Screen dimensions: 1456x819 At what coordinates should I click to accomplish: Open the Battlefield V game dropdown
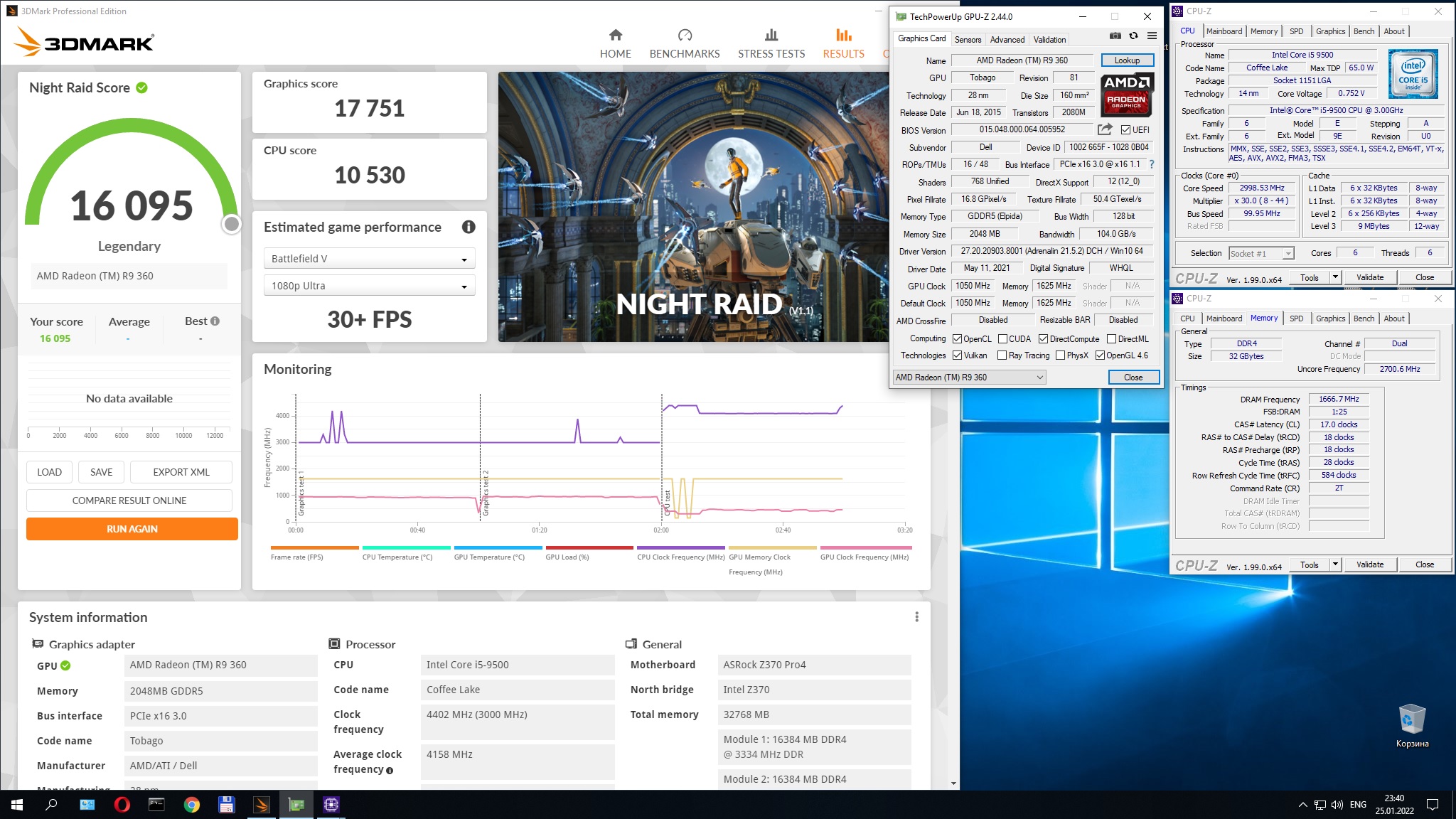tap(369, 259)
